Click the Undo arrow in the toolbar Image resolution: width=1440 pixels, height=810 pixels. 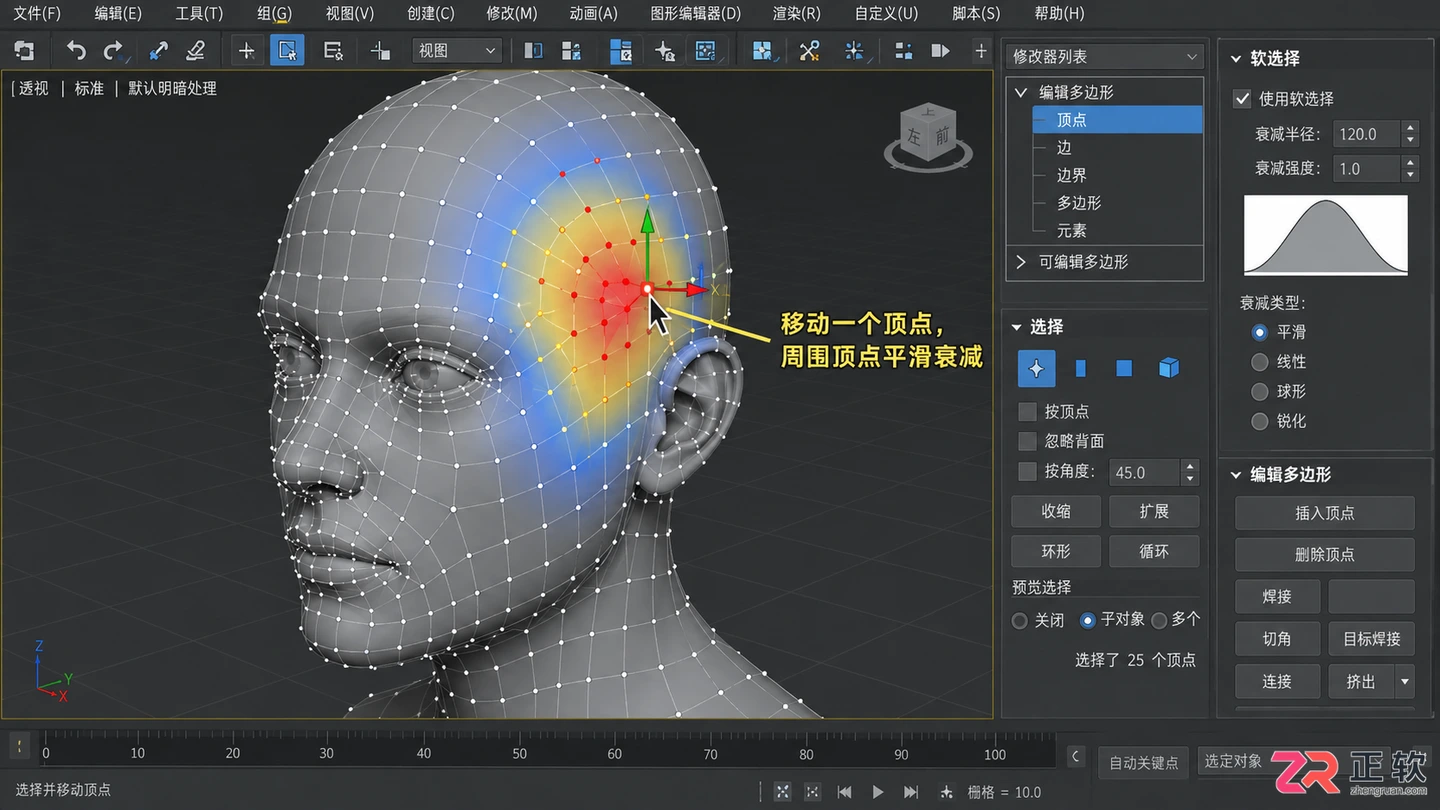click(x=76, y=50)
